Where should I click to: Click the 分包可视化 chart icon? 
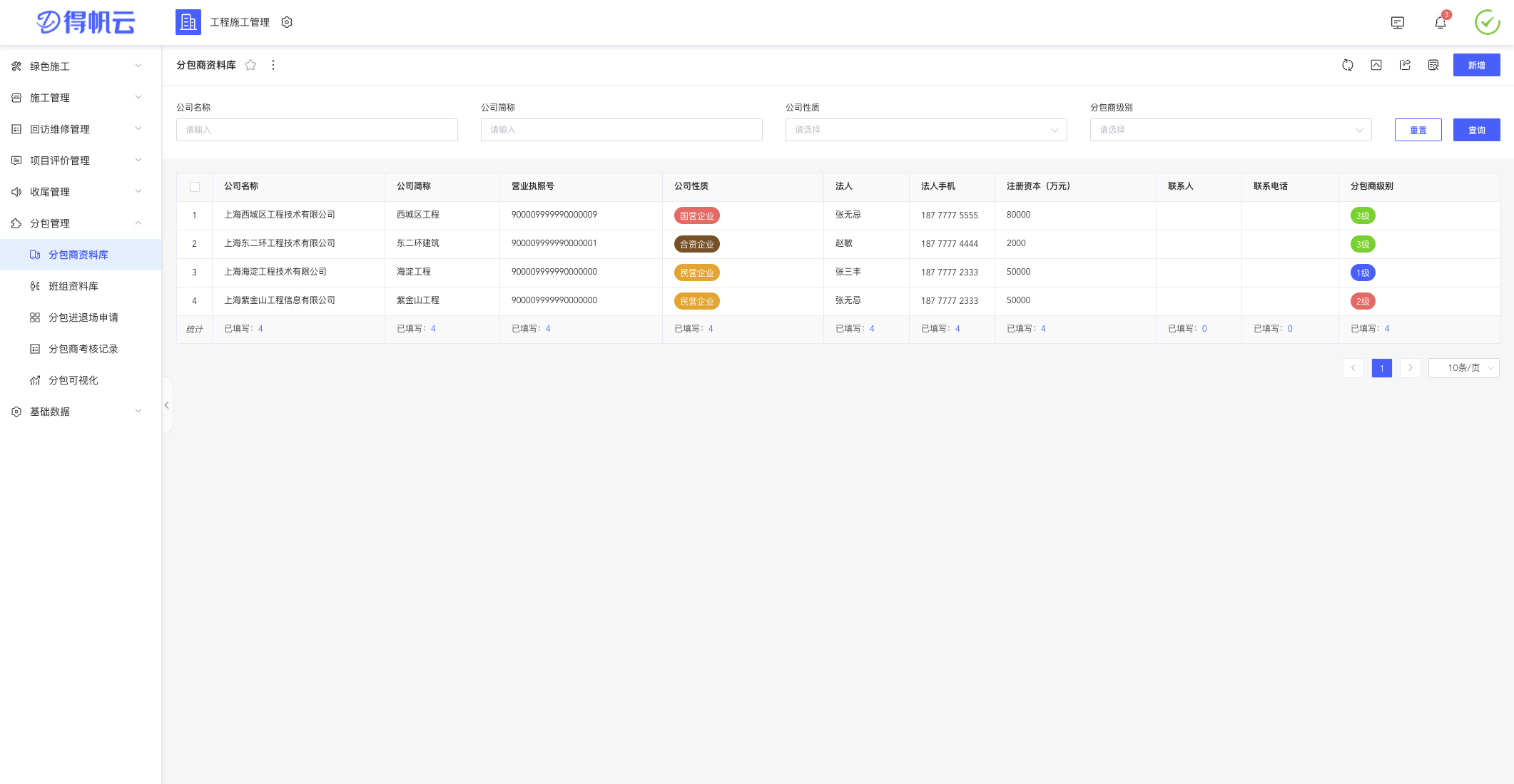35,380
